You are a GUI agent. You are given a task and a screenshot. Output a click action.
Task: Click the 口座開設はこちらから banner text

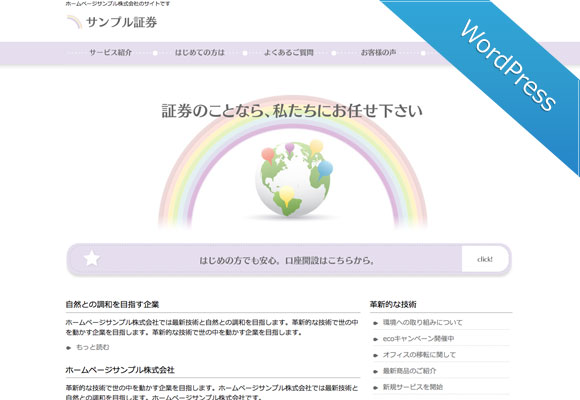tap(287, 260)
